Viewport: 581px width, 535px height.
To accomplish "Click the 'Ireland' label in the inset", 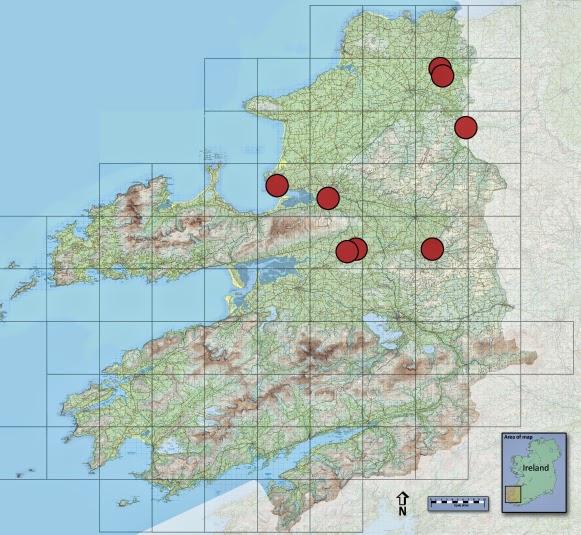I will pyautogui.click(x=535, y=468).
